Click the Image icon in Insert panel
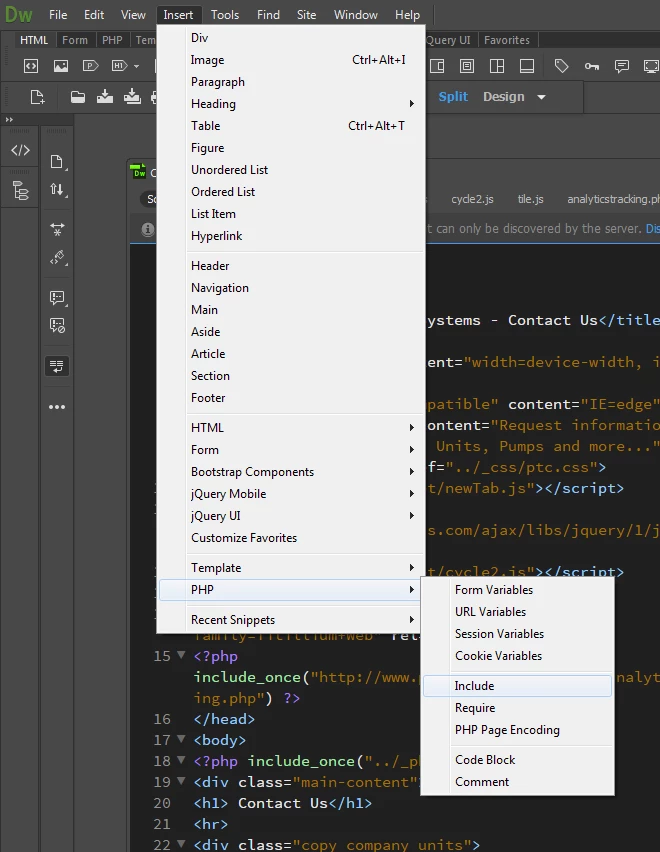The width and height of the screenshot is (660, 852). (61, 66)
